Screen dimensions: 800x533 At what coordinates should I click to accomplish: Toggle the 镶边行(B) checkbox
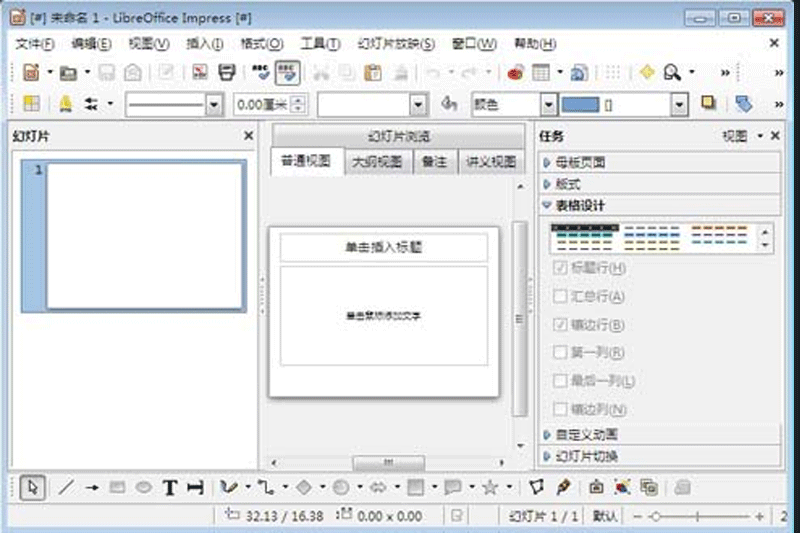pos(561,325)
